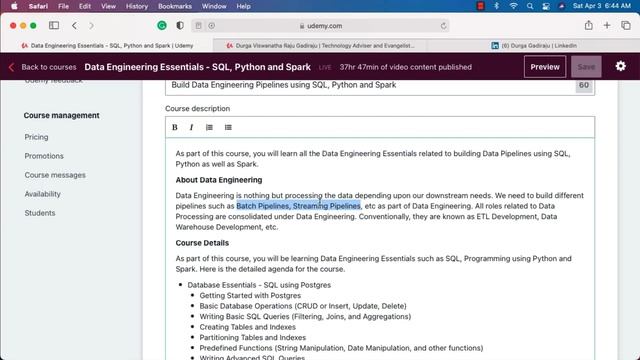Image resolution: width=640 pixels, height=360 pixels.
Task: Click the Preview button
Action: pos(545,67)
